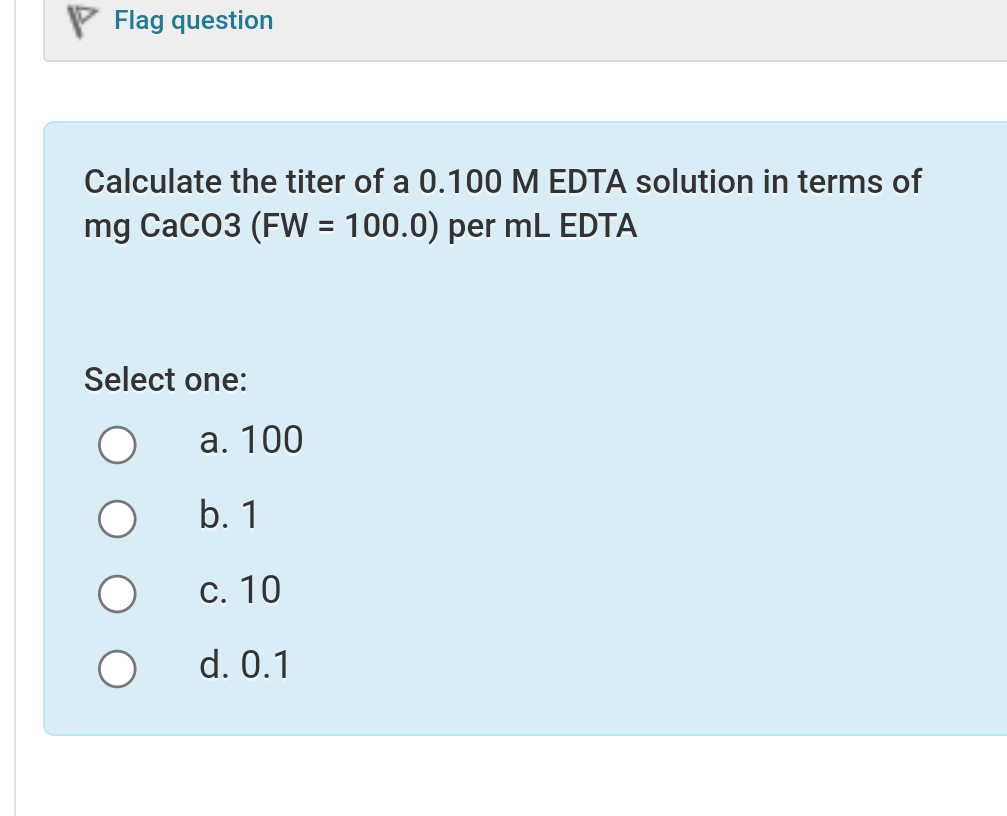Click the flag icon next to Flag question
Viewport: 1007px width, 816px height.
83,19
